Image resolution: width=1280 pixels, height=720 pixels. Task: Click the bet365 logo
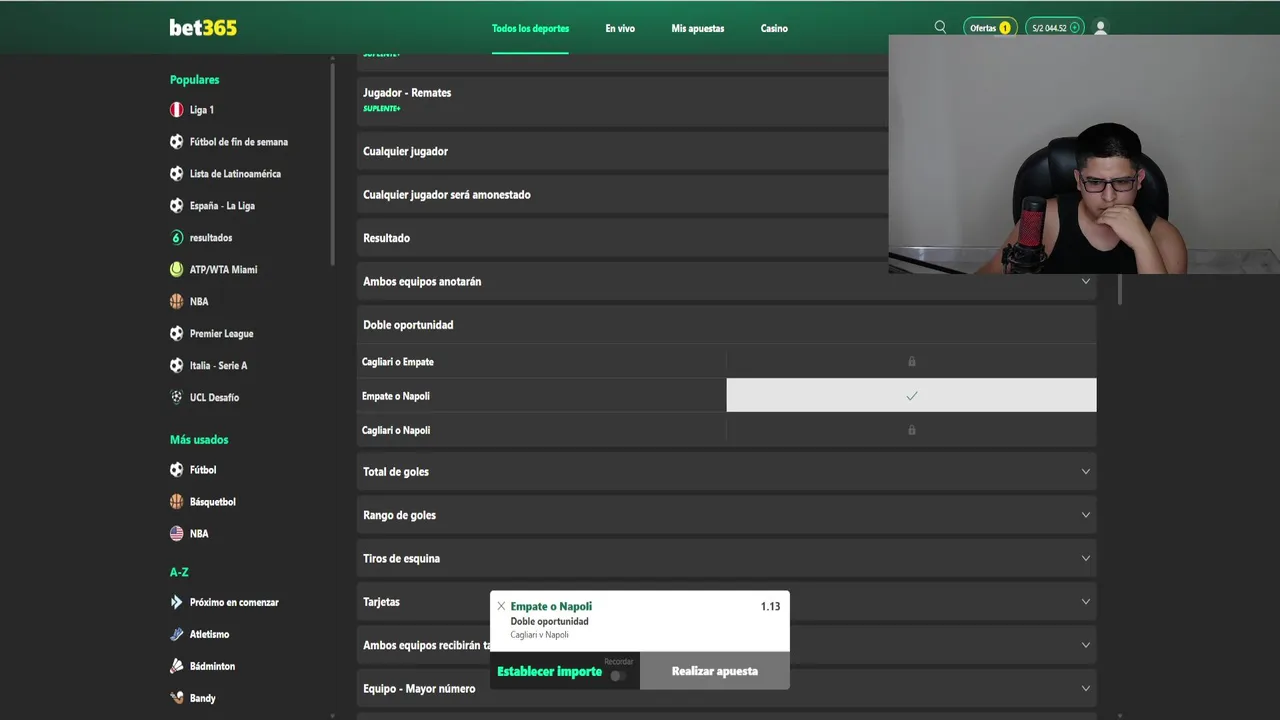[x=203, y=28]
